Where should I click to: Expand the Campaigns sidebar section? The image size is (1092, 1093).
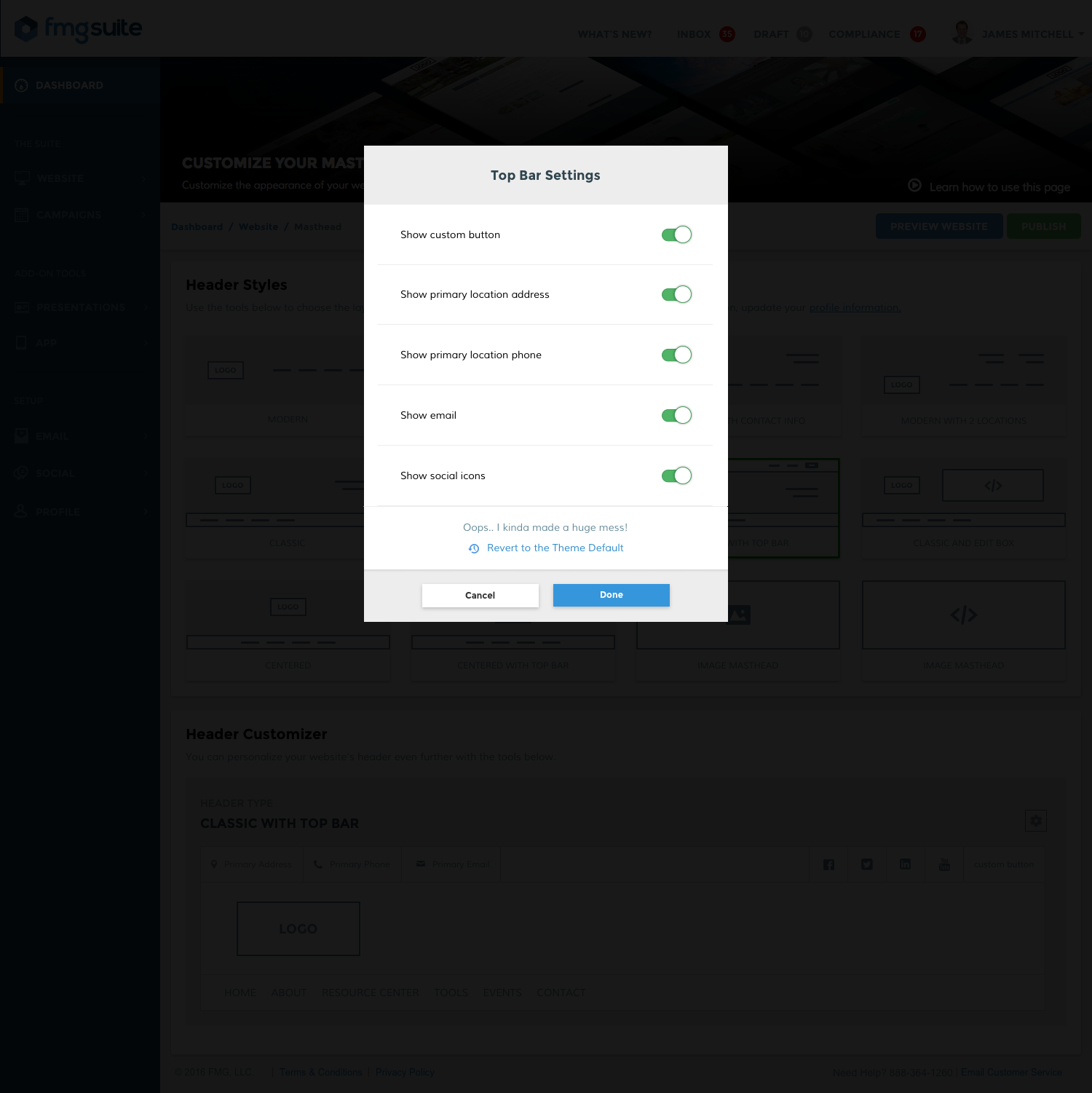tap(80, 215)
